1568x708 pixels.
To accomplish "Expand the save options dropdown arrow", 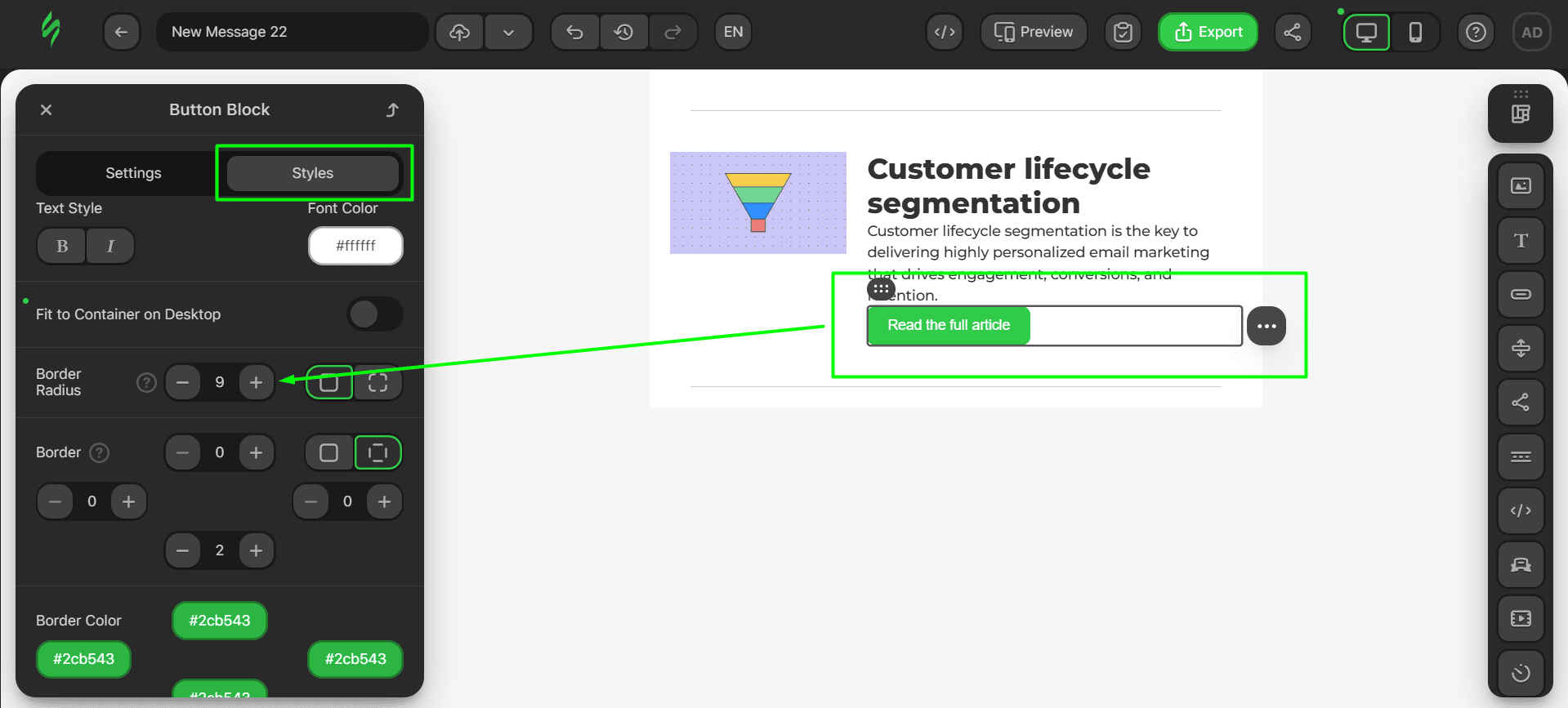I will 508,32.
